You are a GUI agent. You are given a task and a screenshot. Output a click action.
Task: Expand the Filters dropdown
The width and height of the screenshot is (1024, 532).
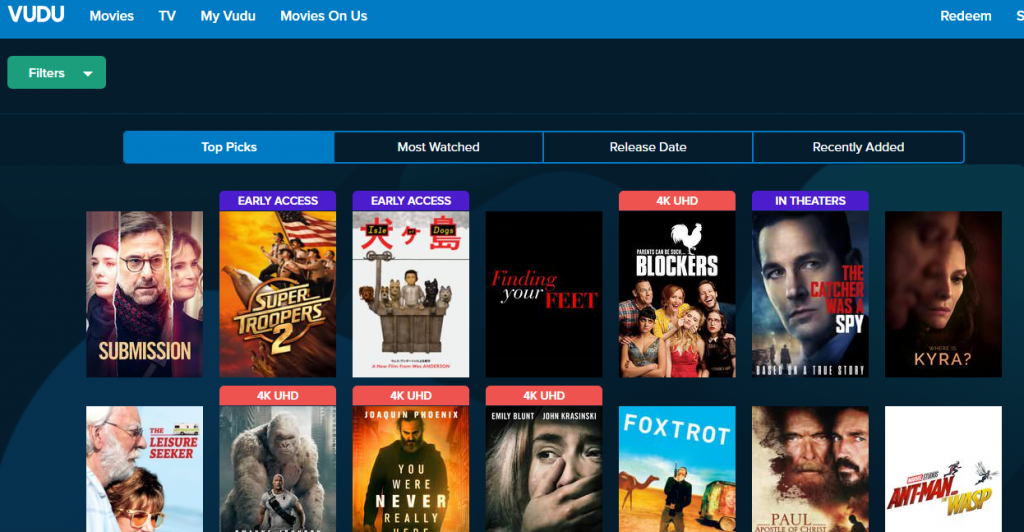point(57,72)
